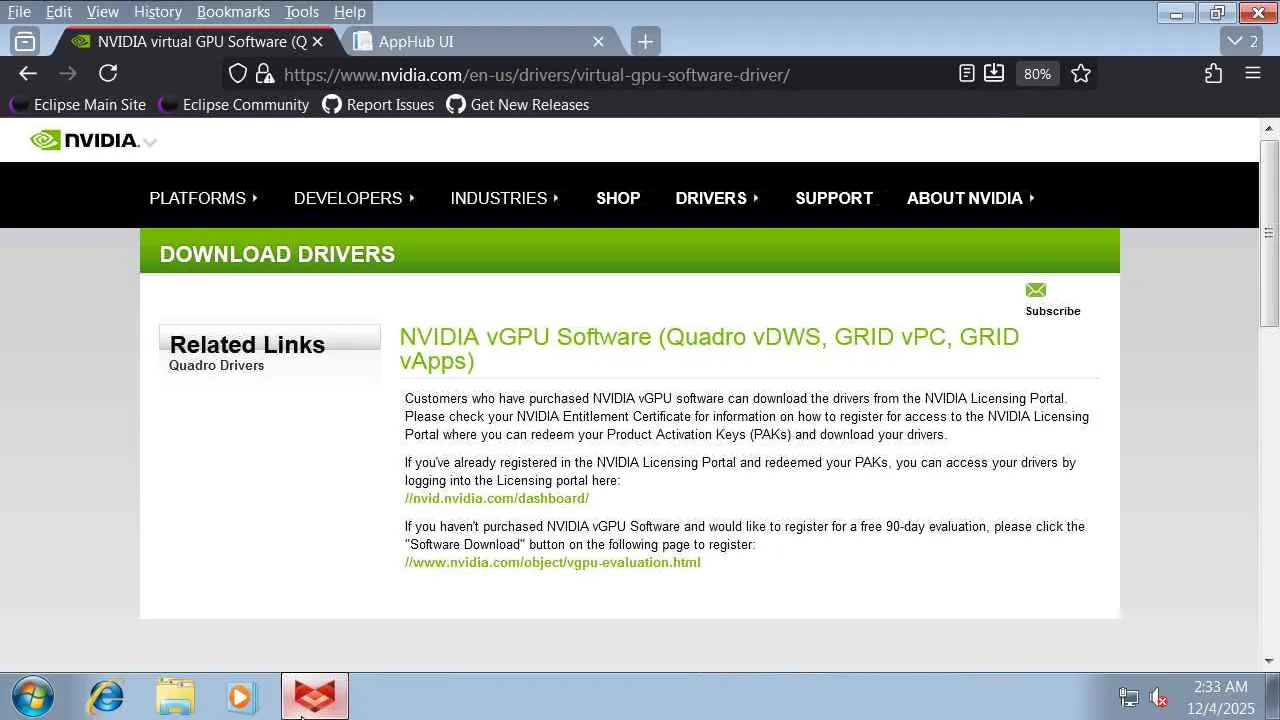Click the Subscribe text link
1280x720 pixels.
pyautogui.click(x=1053, y=311)
